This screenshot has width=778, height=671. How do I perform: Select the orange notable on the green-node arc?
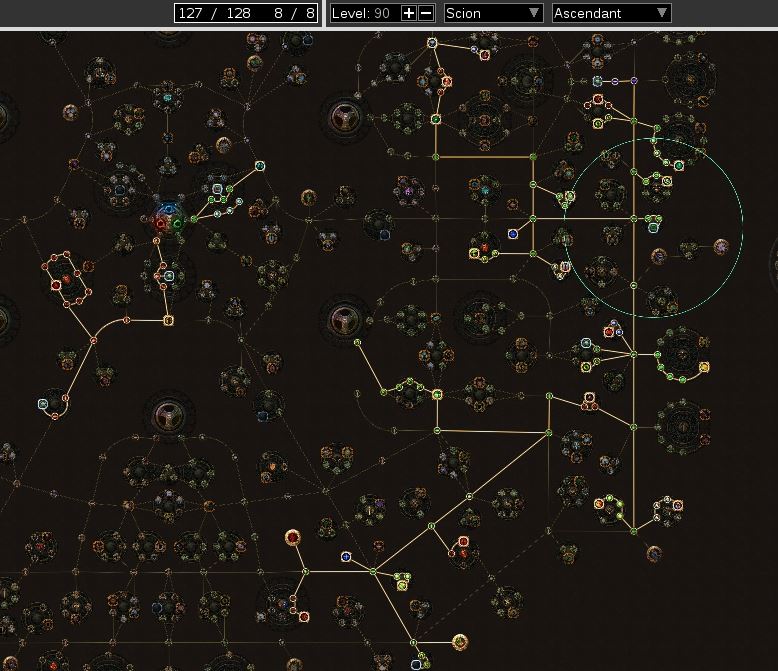tap(599, 504)
